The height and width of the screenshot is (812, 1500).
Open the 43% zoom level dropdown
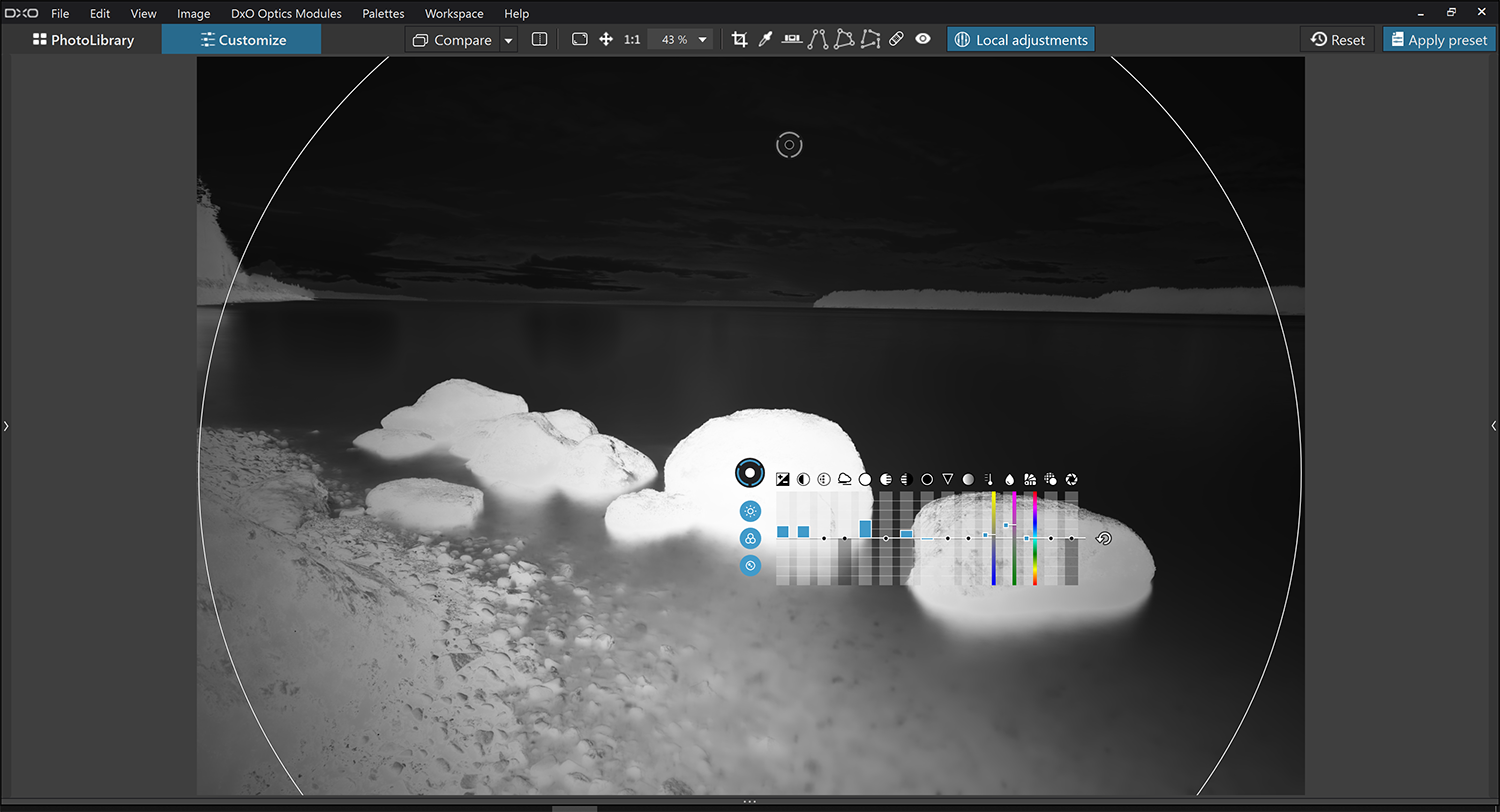(703, 40)
